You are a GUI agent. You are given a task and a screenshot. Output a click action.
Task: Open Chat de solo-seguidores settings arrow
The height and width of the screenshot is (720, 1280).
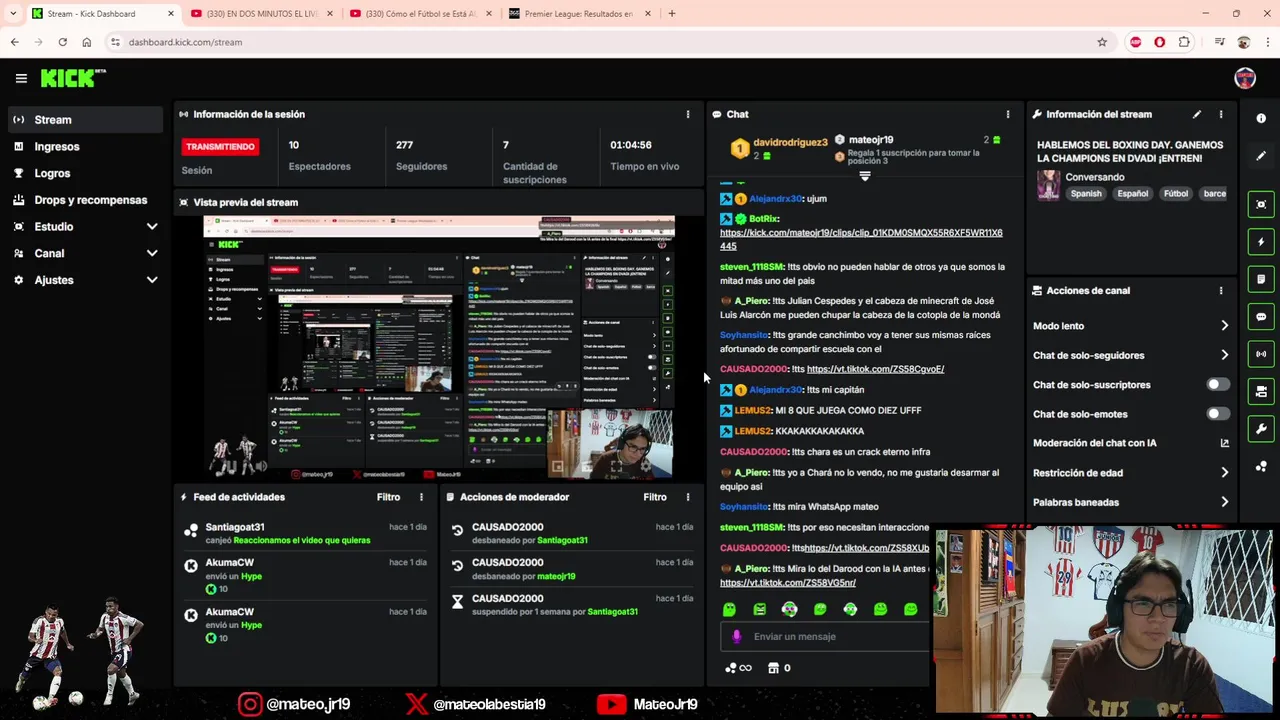[1224, 355]
